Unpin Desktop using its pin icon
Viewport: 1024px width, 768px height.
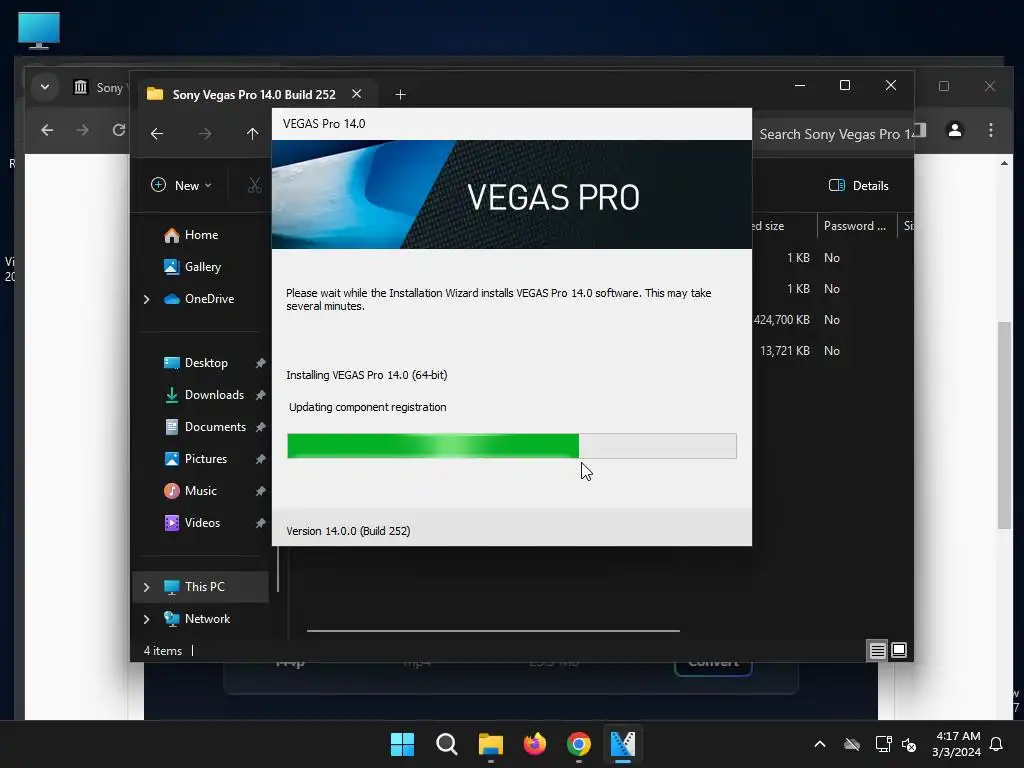pyautogui.click(x=260, y=363)
